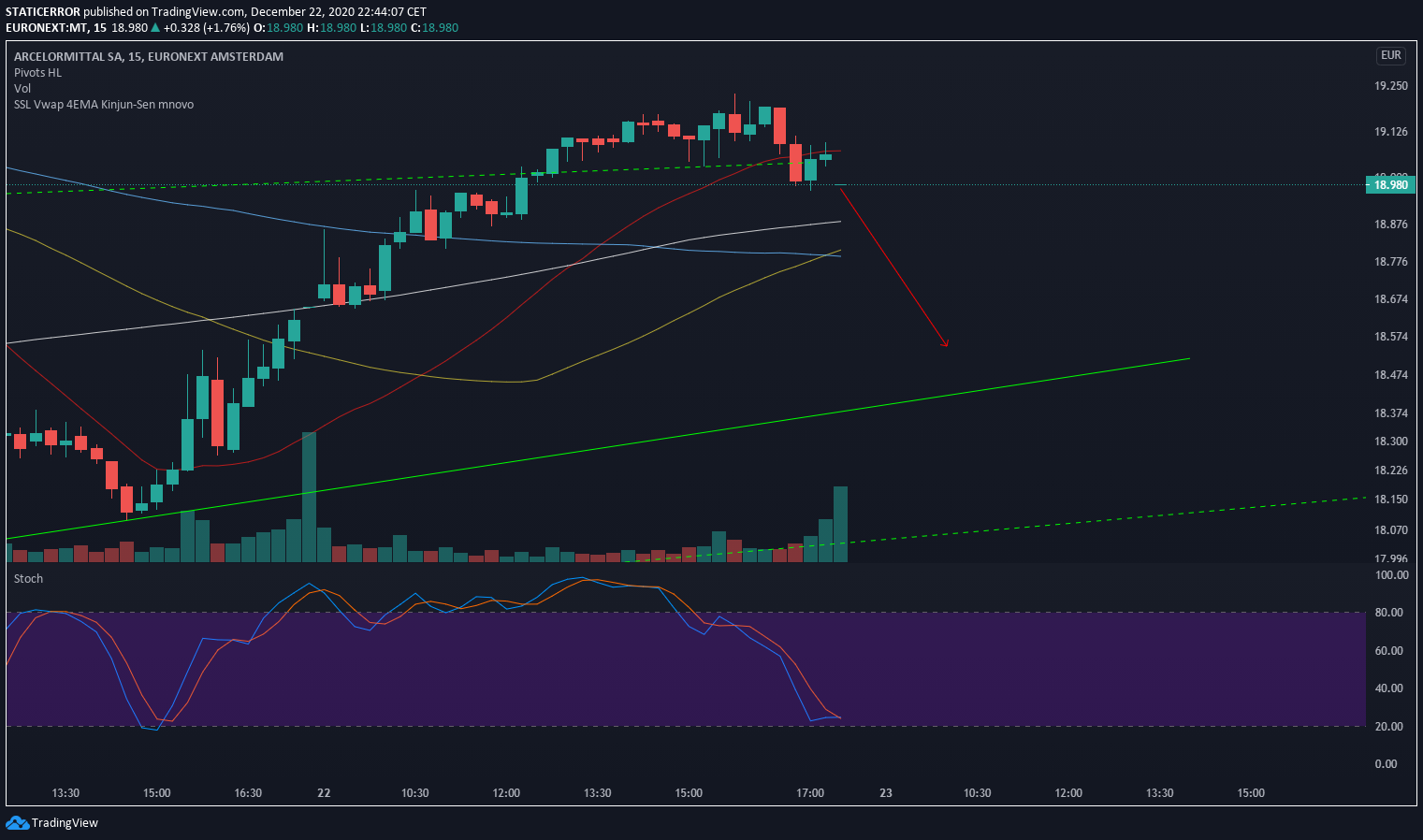Select the Stoch pane label

click(x=28, y=578)
